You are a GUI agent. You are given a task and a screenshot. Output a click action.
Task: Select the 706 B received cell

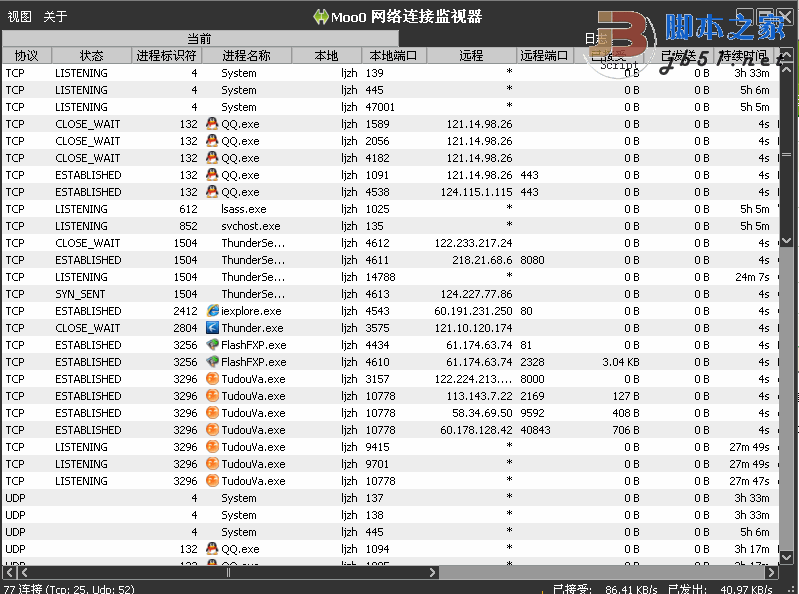(x=626, y=430)
